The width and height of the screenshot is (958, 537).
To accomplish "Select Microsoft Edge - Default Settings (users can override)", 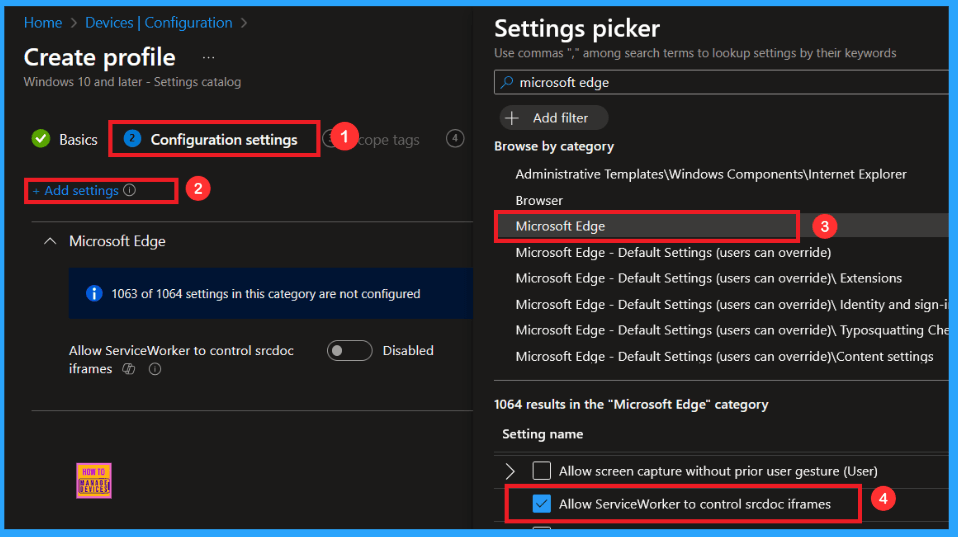I will point(673,252).
